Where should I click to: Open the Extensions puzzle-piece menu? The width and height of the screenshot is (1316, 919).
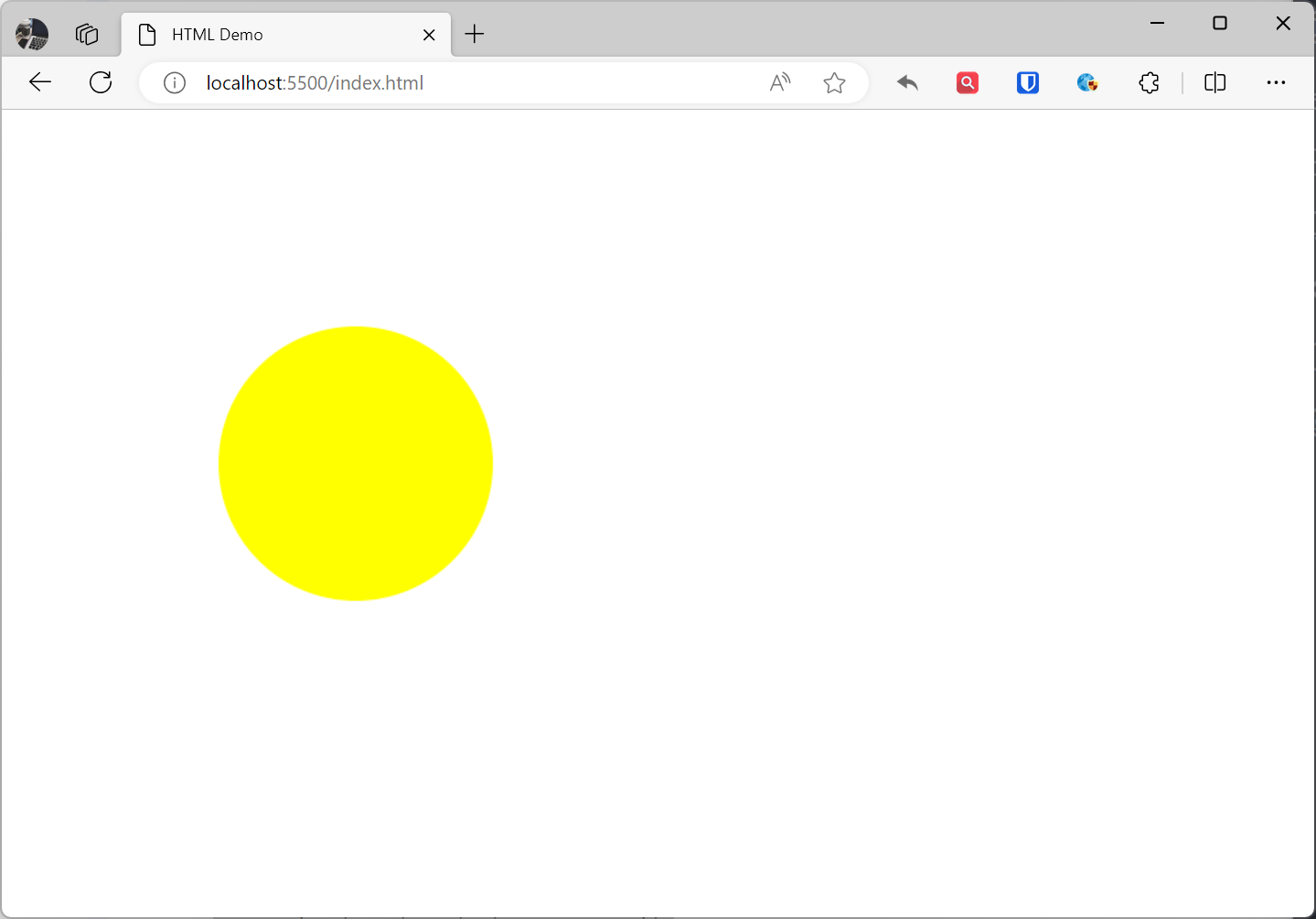[1149, 83]
